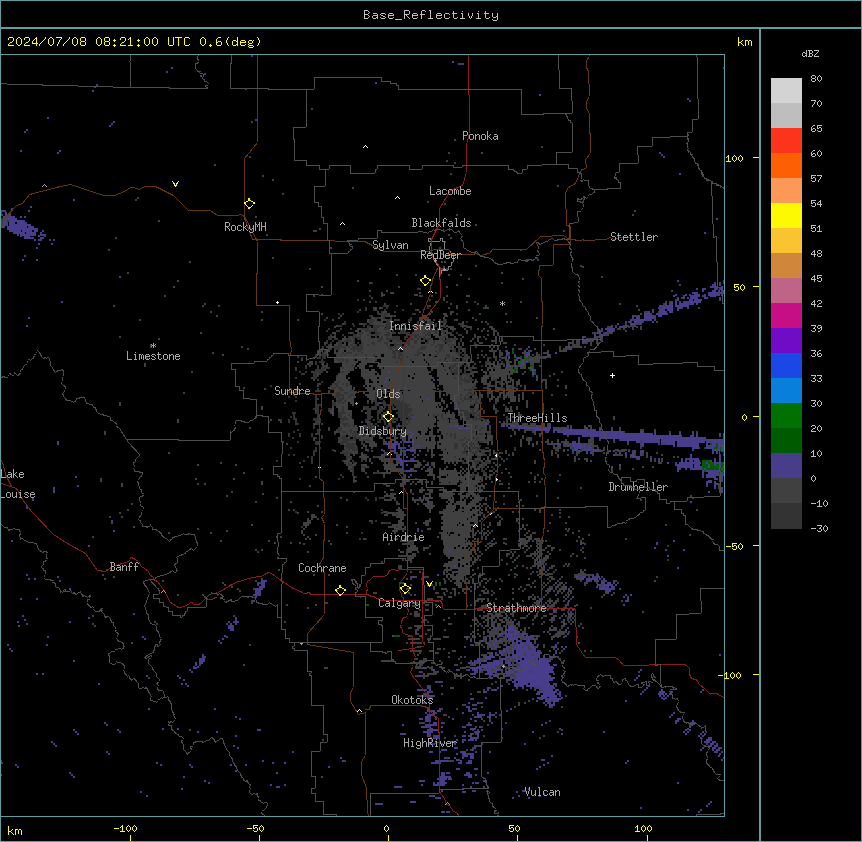The image size is (862, 842).
Task: Pick the bright green swatch in dBZ legend
Action: [x=786, y=416]
